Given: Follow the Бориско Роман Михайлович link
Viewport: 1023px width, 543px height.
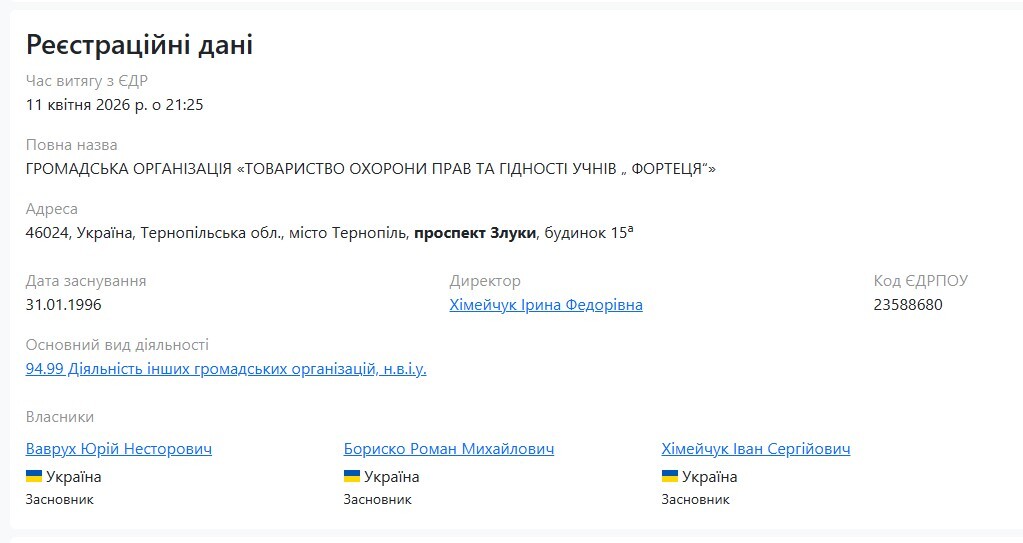Looking at the screenshot, I should tap(448, 449).
